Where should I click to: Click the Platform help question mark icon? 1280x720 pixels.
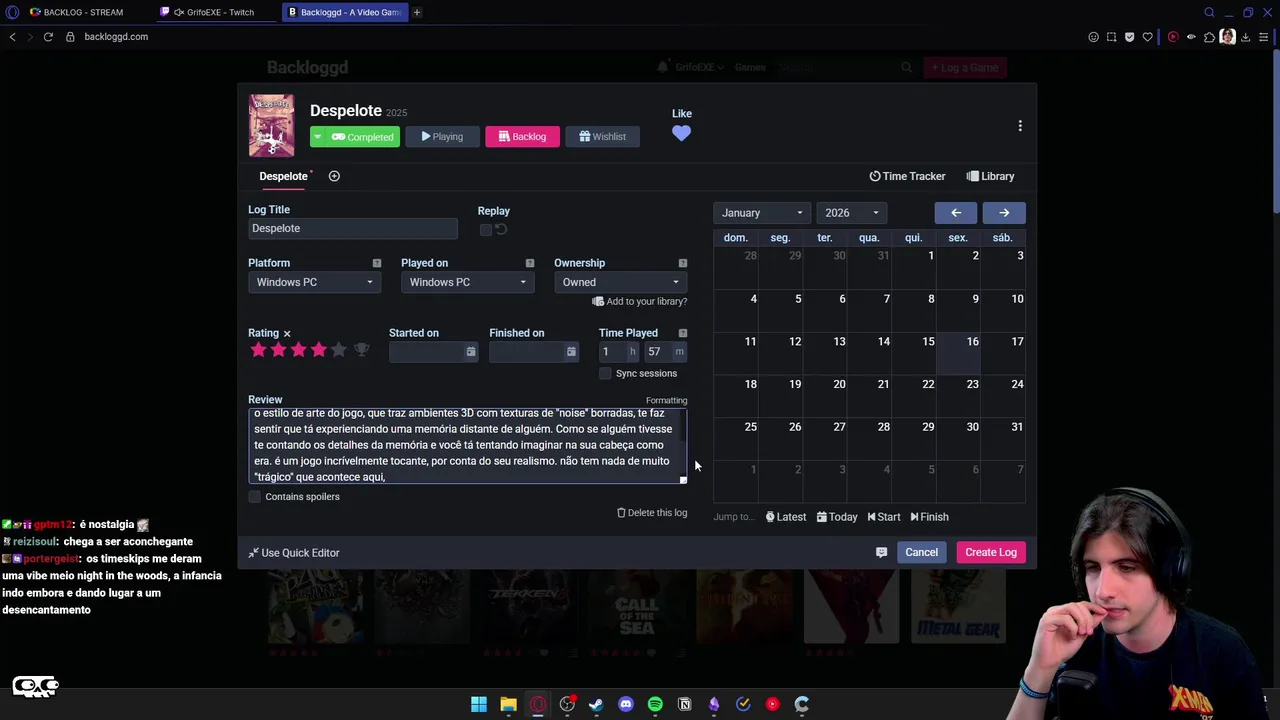click(377, 263)
